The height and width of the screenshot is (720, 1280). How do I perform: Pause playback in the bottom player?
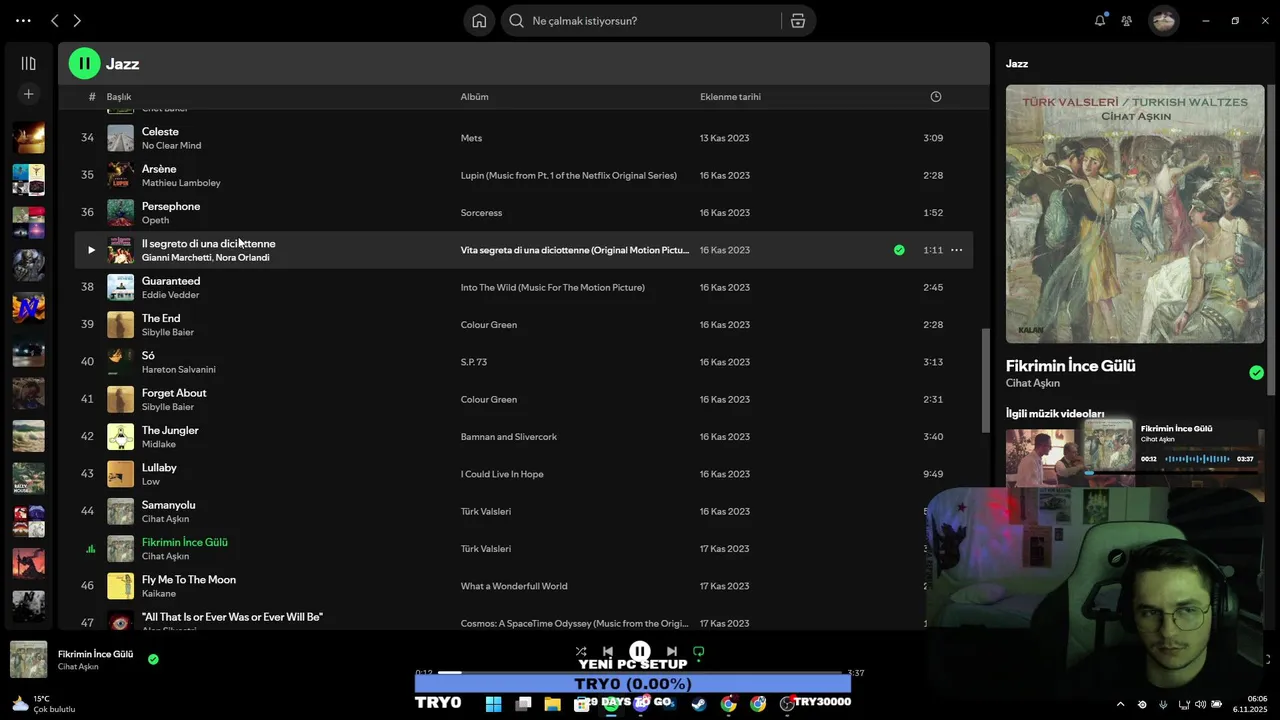pos(640,651)
